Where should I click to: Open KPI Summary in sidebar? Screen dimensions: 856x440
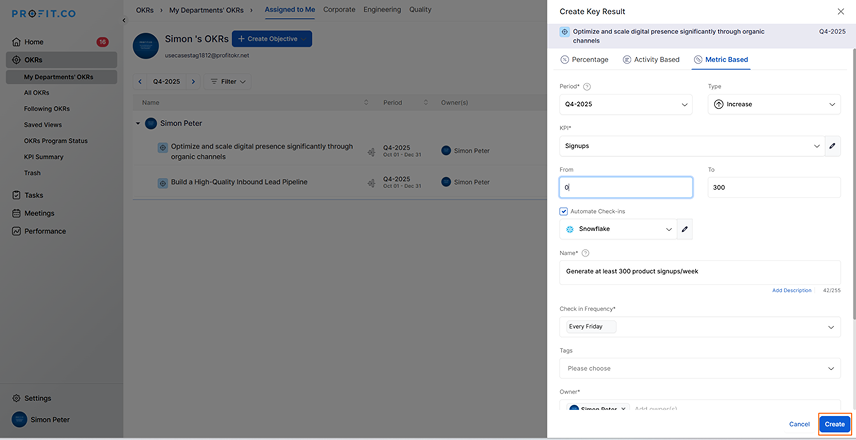pyautogui.click(x=44, y=157)
